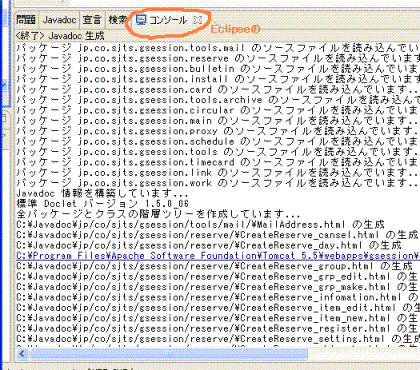
Task: Click the gsession.proxy package line
Action: pos(217,131)
